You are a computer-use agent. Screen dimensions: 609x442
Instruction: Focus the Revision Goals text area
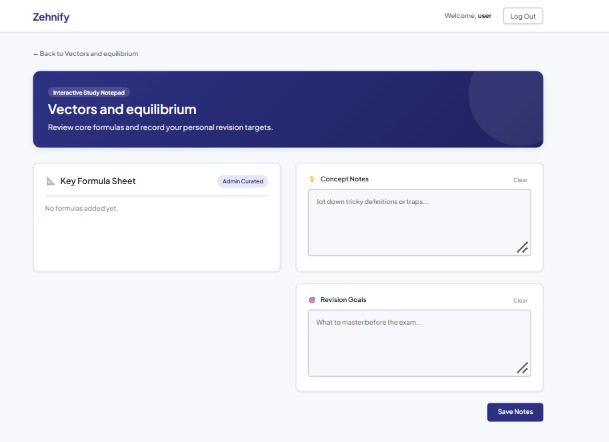(x=419, y=343)
